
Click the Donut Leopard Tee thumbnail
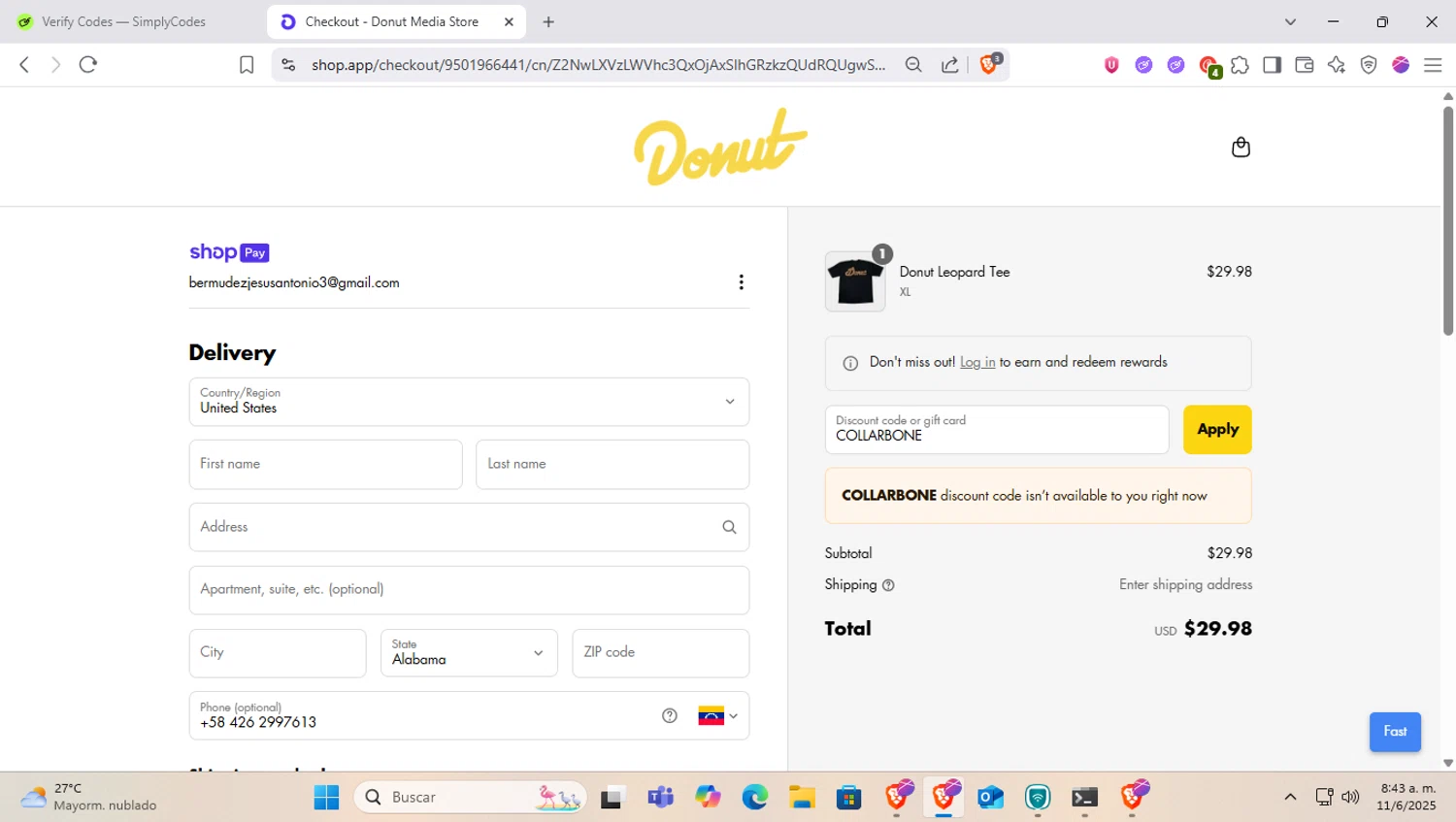pyautogui.click(x=855, y=281)
